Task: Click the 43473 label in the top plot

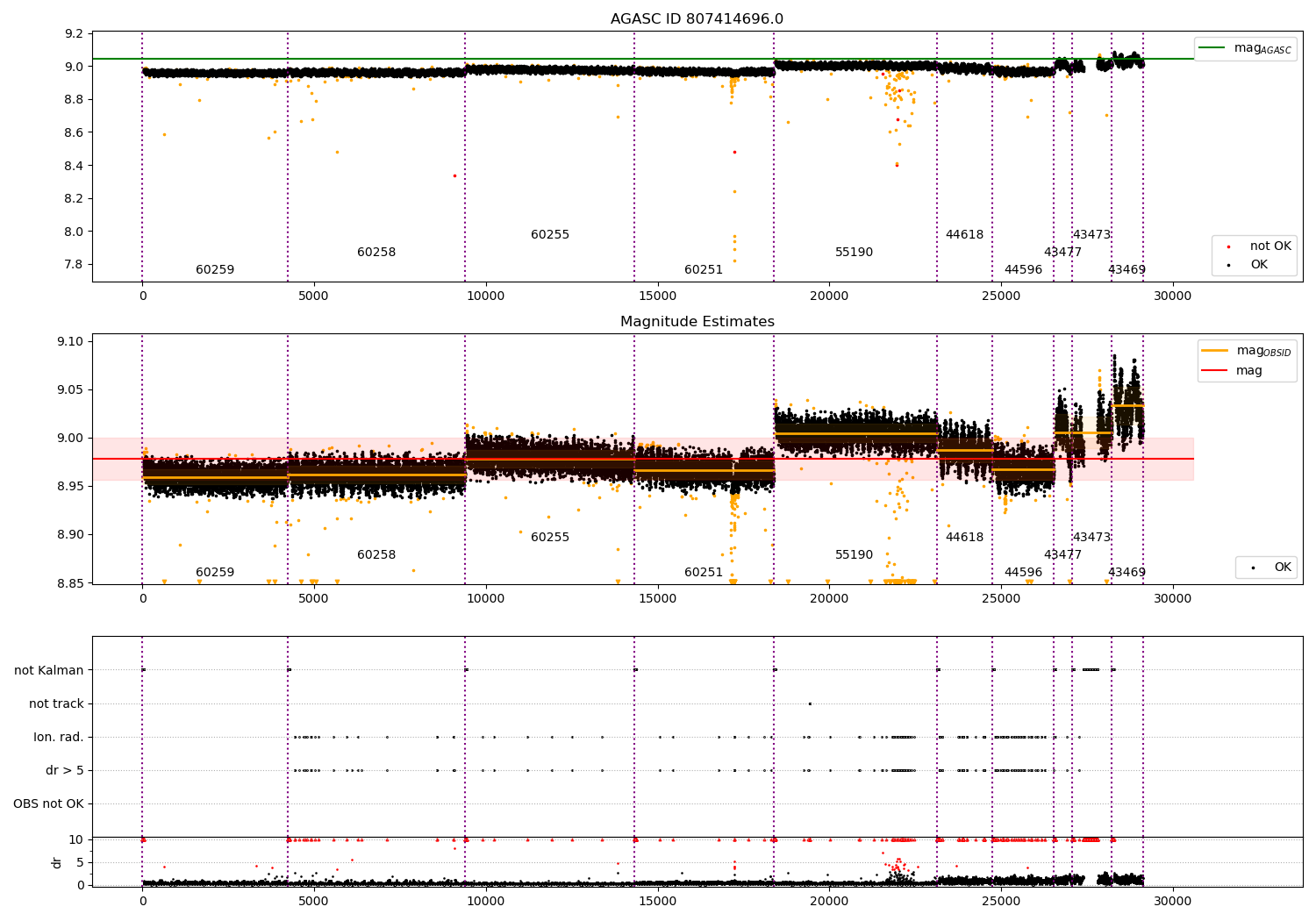Action: pyautogui.click(x=1091, y=235)
